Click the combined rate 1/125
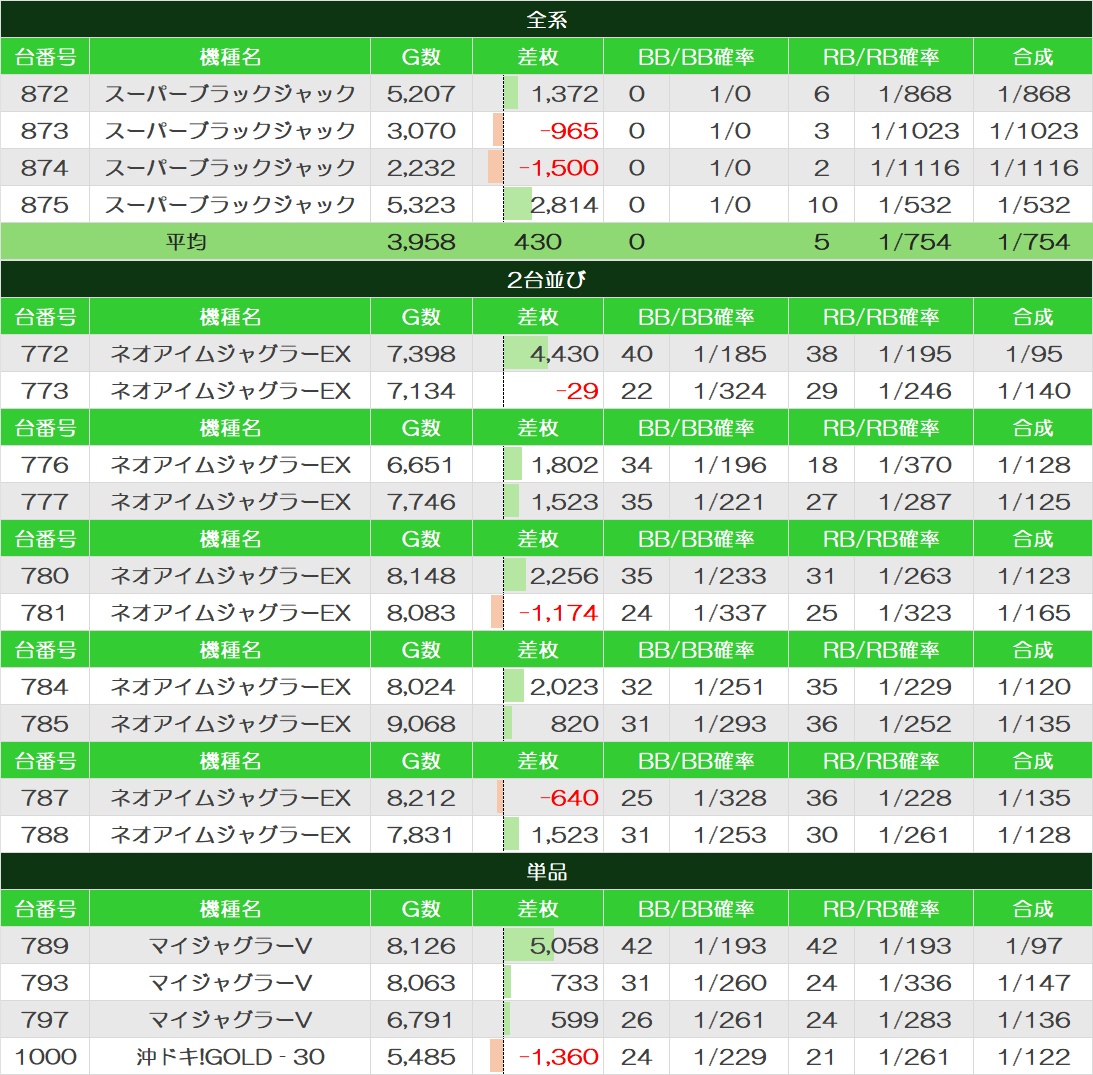The width and height of the screenshot is (1093, 1075). click(x=1034, y=501)
